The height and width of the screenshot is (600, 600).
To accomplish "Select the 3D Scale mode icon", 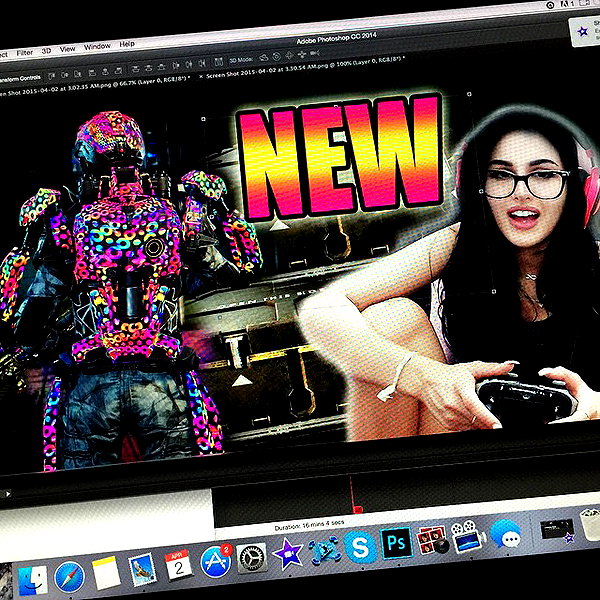I will pos(315,53).
